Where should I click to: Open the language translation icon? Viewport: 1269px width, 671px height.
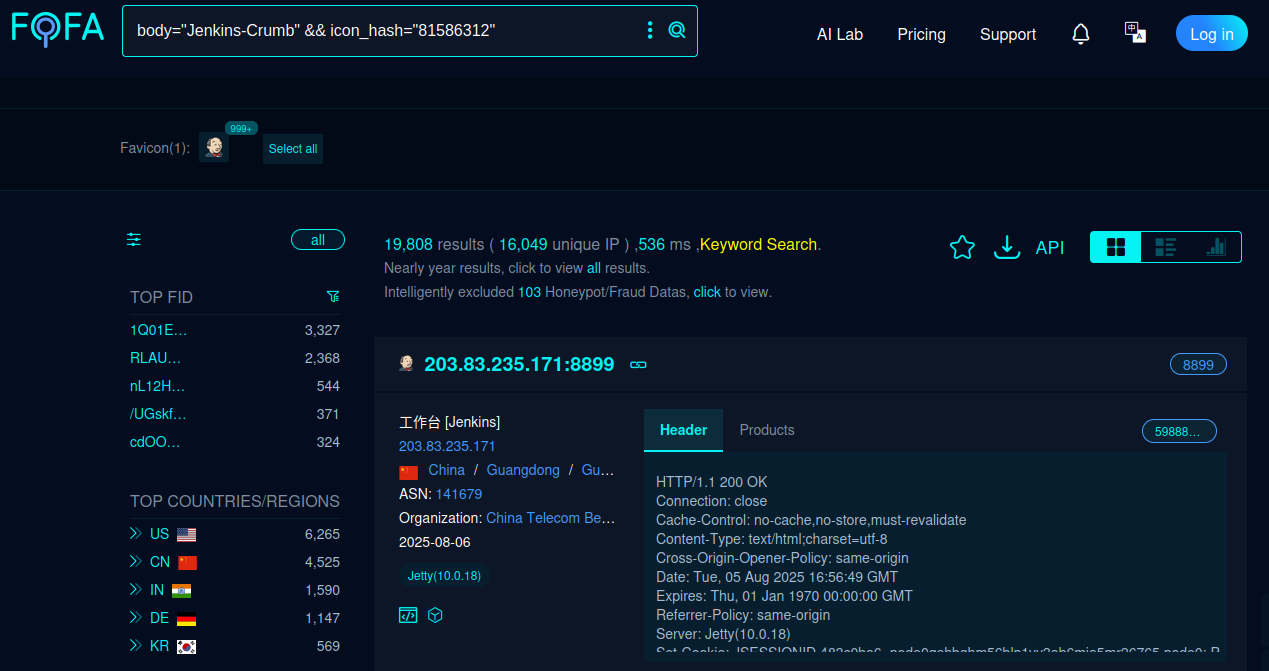1135,33
